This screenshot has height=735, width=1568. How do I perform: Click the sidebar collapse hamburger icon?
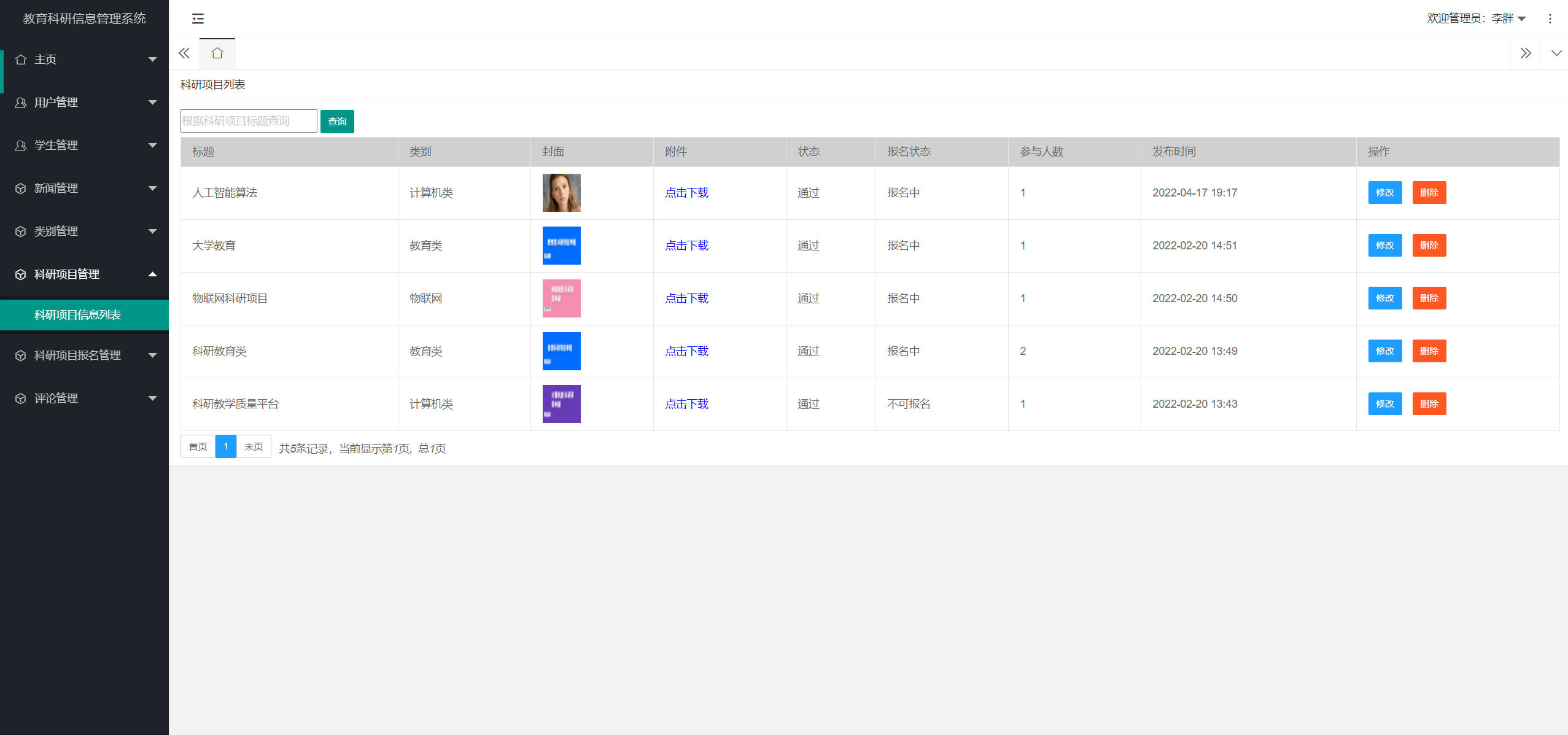198,18
